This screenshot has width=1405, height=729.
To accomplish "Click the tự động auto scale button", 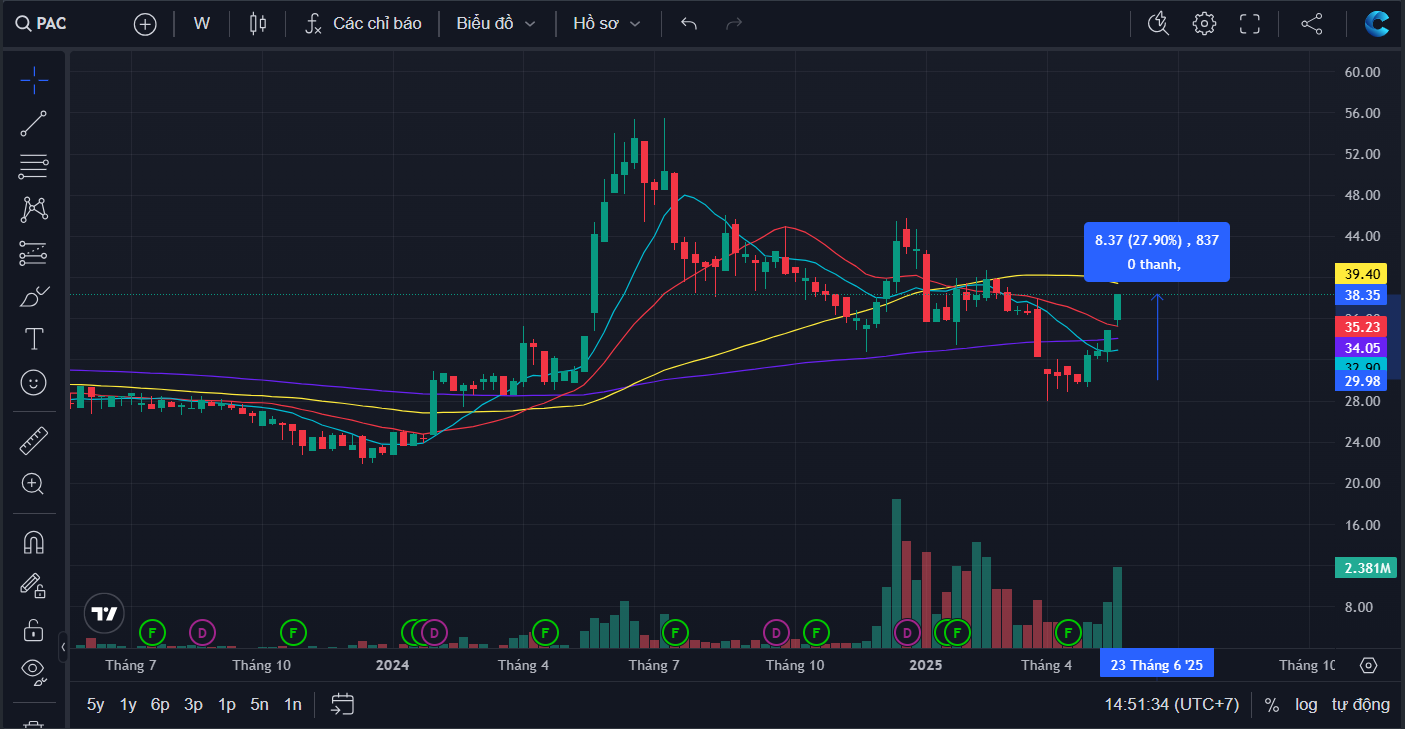I will [x=1360, y=704].
